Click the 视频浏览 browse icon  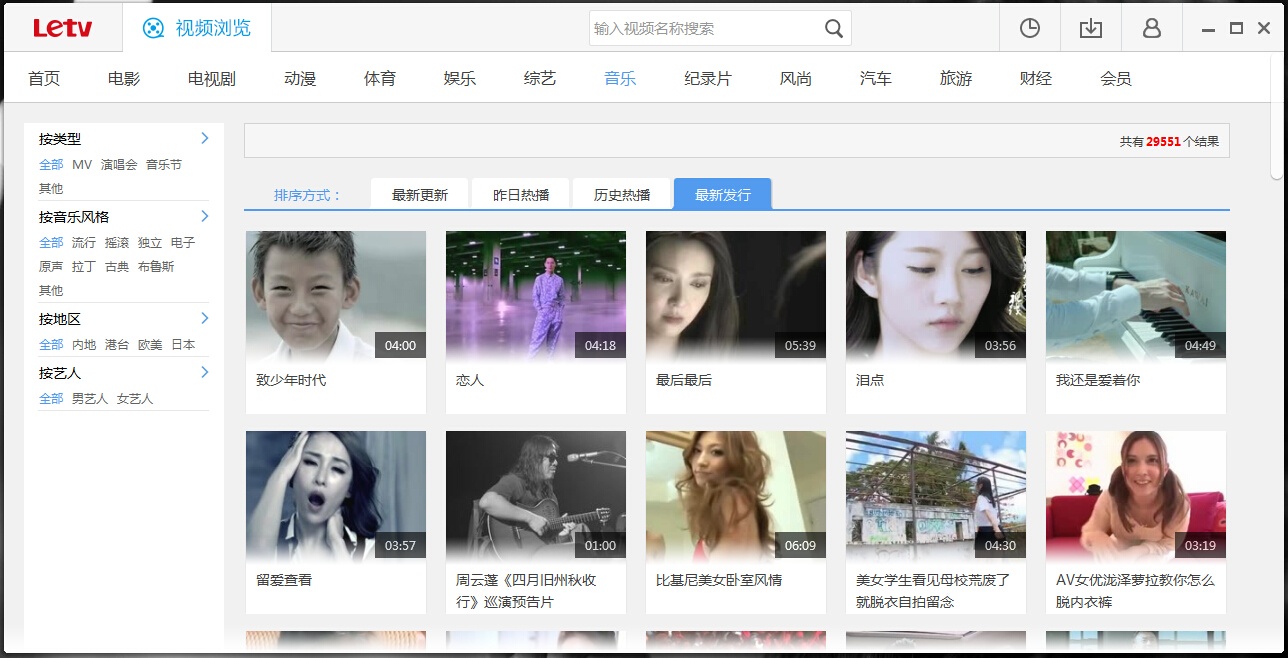pos(151,28)
